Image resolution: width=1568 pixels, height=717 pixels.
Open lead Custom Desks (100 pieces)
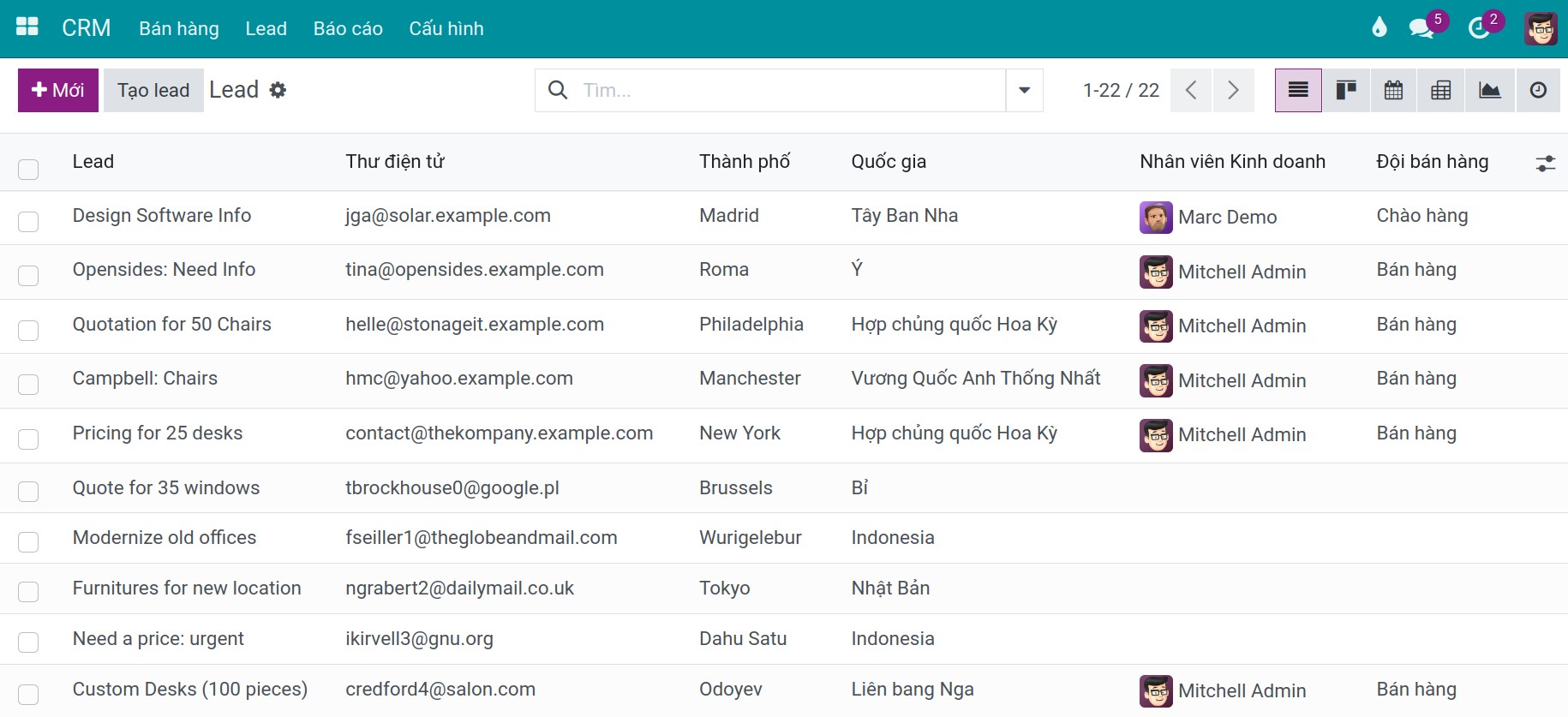(190, 689)
